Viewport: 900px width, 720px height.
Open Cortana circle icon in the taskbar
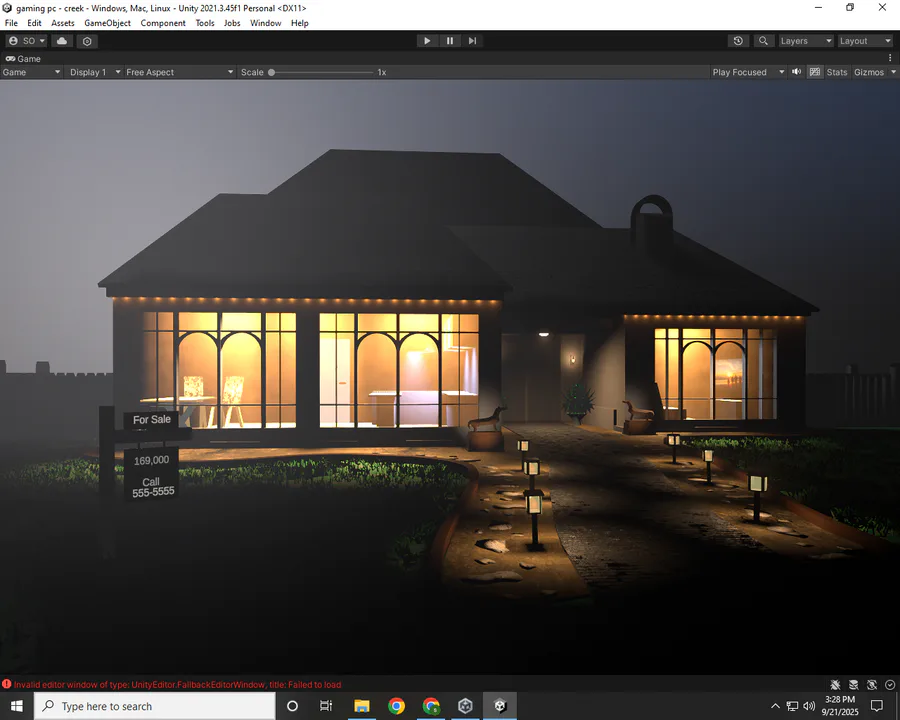pyautogui.click(x=292, y=706)
